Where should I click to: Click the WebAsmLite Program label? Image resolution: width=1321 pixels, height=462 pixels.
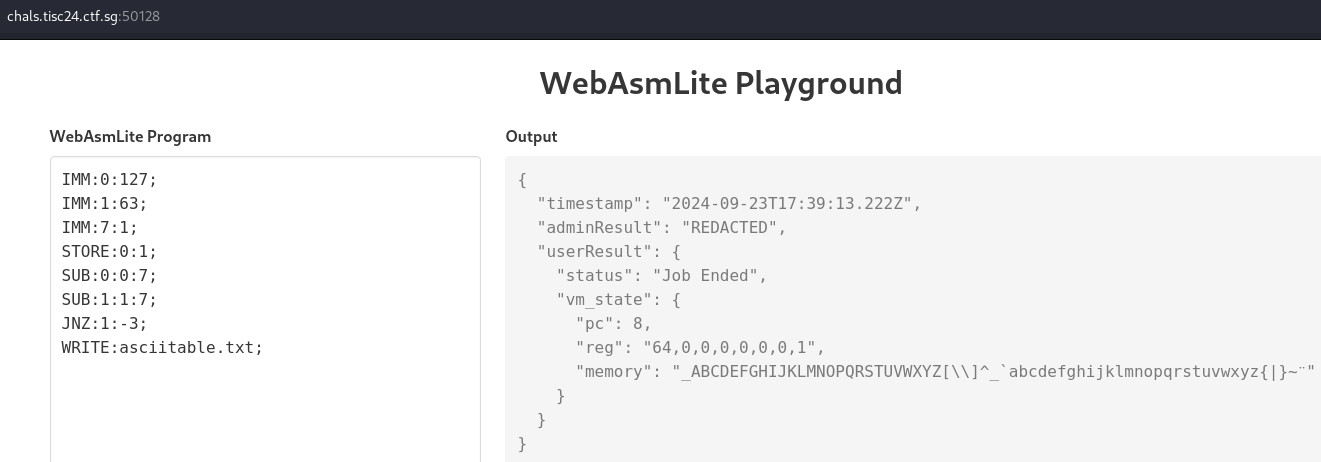tap(130, 137)
